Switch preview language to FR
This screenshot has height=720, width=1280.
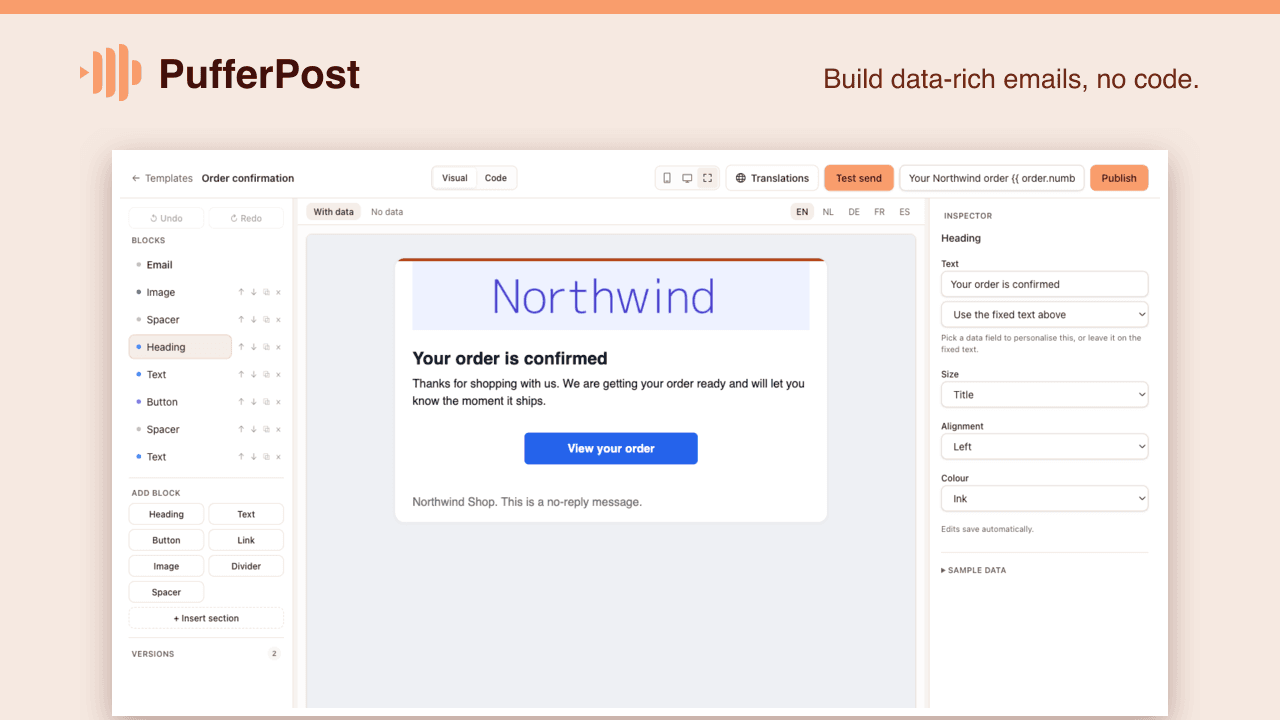click(879, 212)
